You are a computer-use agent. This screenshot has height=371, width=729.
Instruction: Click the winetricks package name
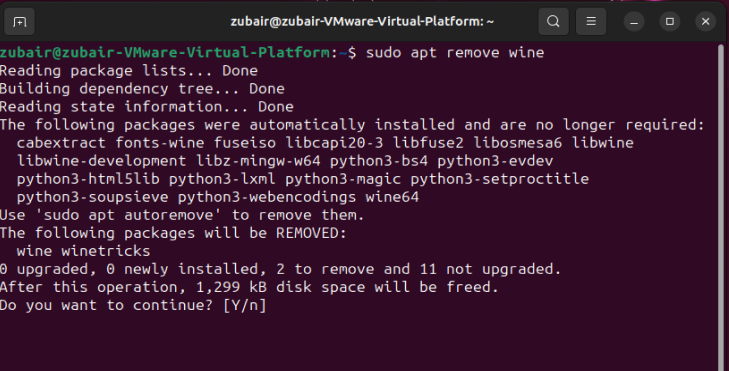pyautogui.click(x=106, y=251)
